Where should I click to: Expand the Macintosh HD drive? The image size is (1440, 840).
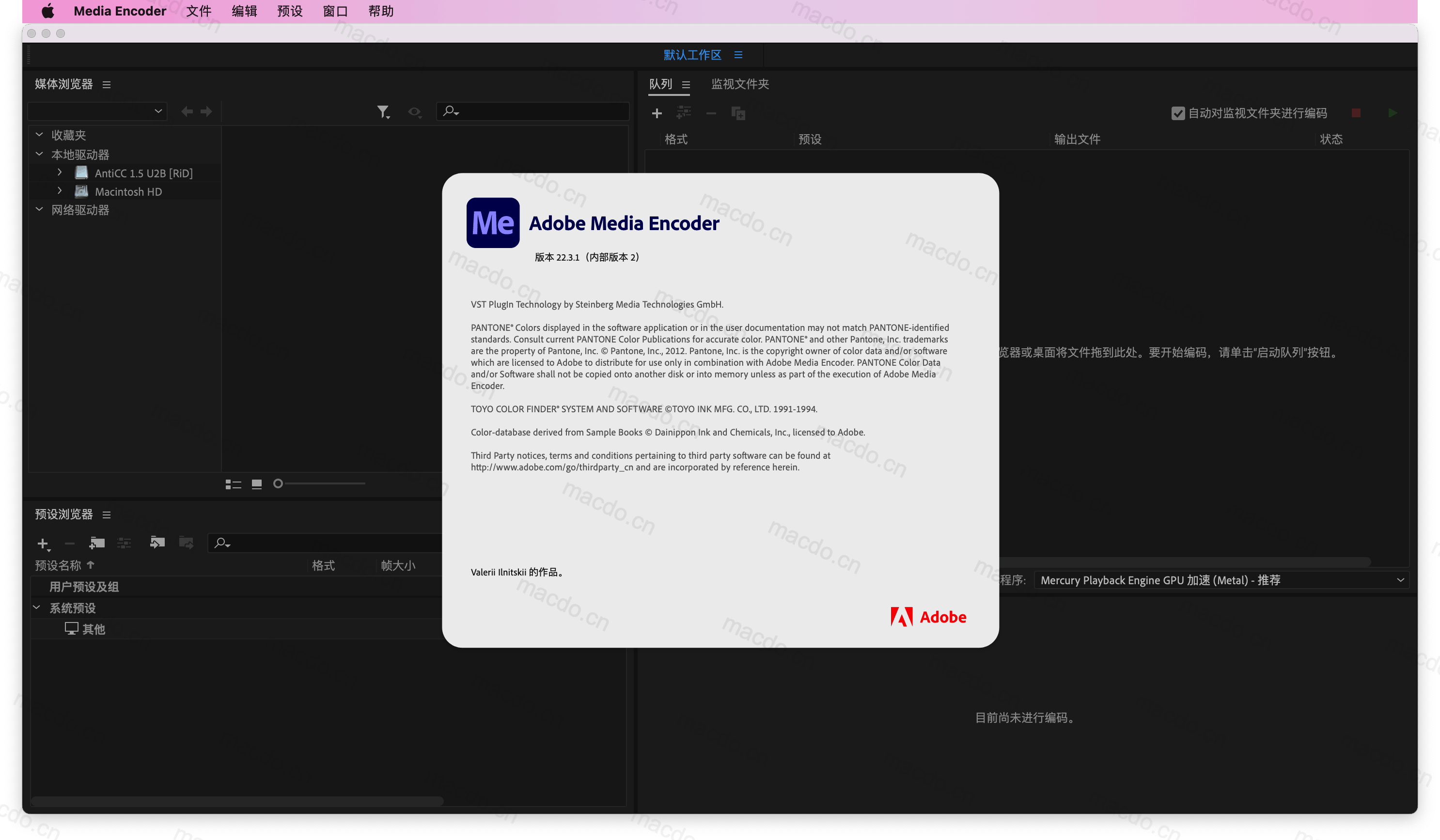coord(60,191)
